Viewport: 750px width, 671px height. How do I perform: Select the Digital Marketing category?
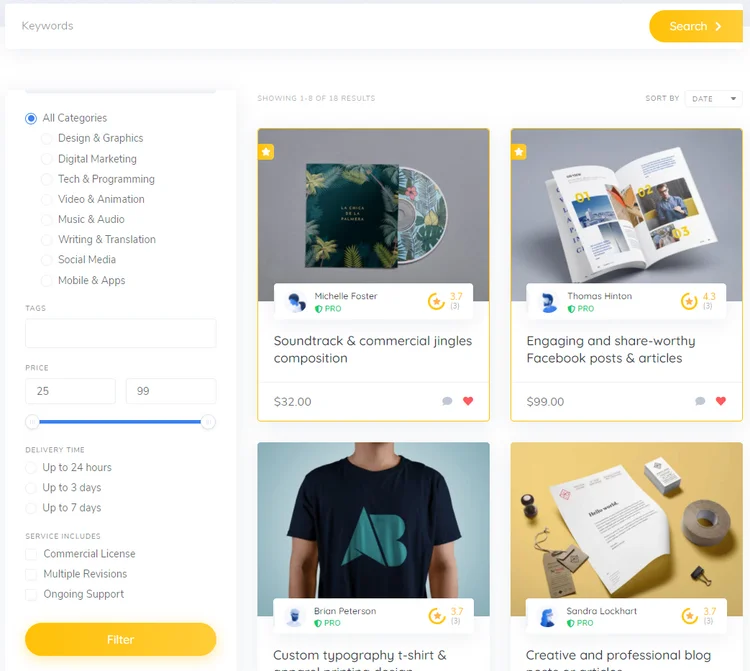pyautogui.click(x=46, y=159)
